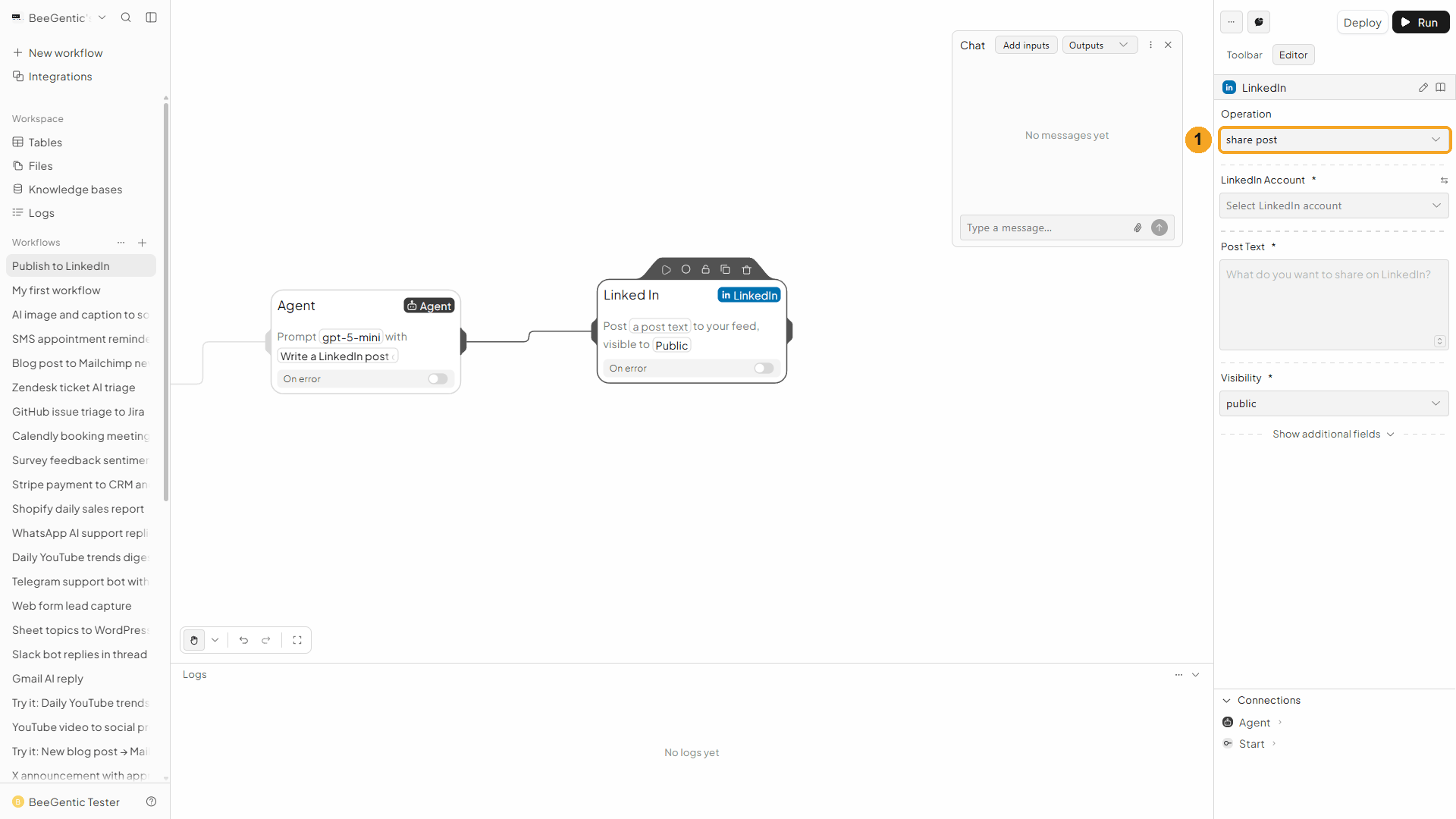Image resolution: width=1456 pixels, height=819 pixels.
Task: Run the LinkedIn node from its toolbar
Action: point(666,269)
